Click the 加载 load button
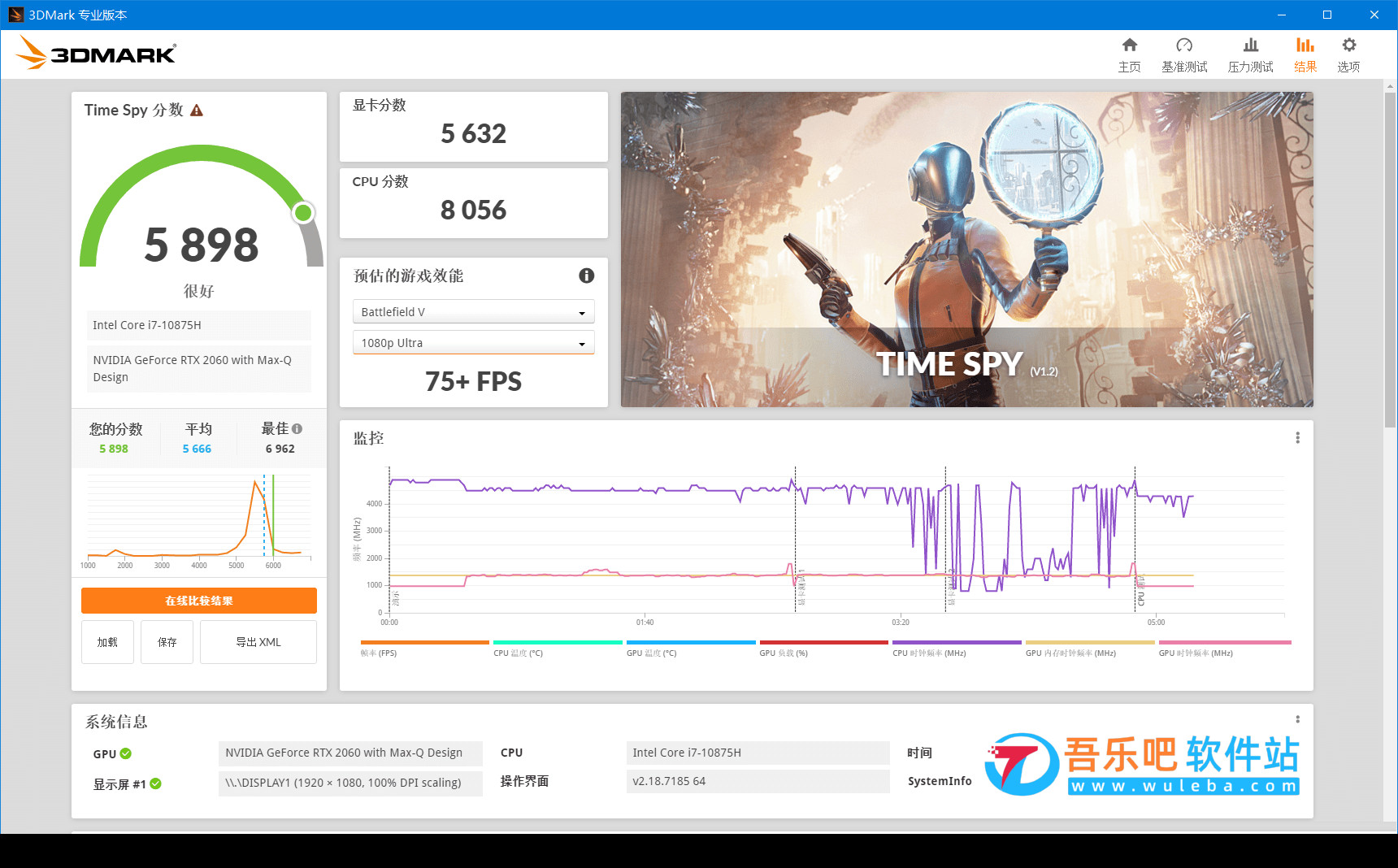Viewport: 1398px width, 868px height. [x=107, y=642]
